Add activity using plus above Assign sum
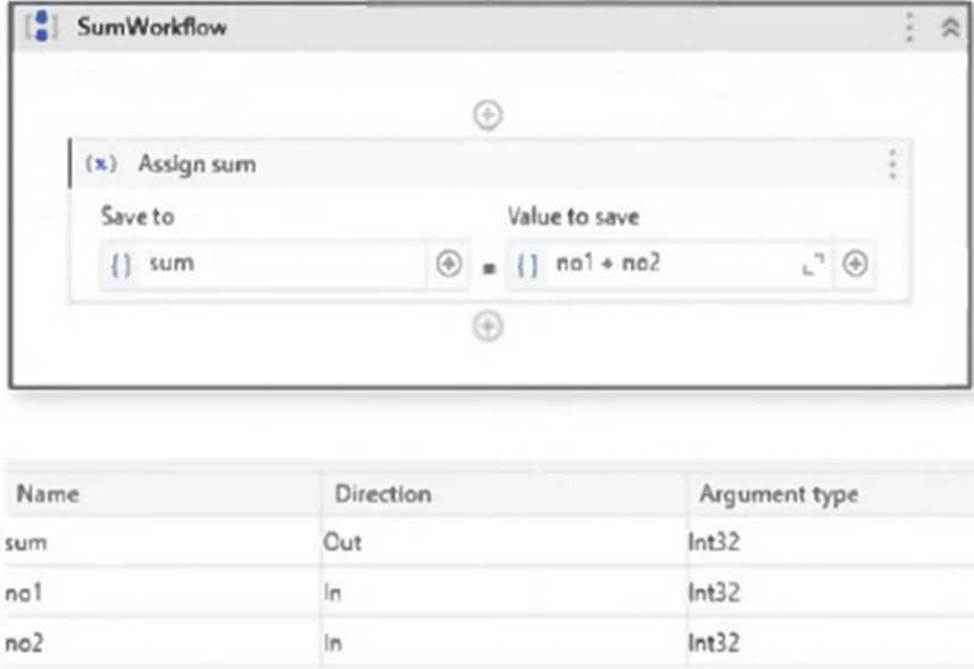Image resolution: width=974 pixels, height=669 pixels. (x=488, y=116)
